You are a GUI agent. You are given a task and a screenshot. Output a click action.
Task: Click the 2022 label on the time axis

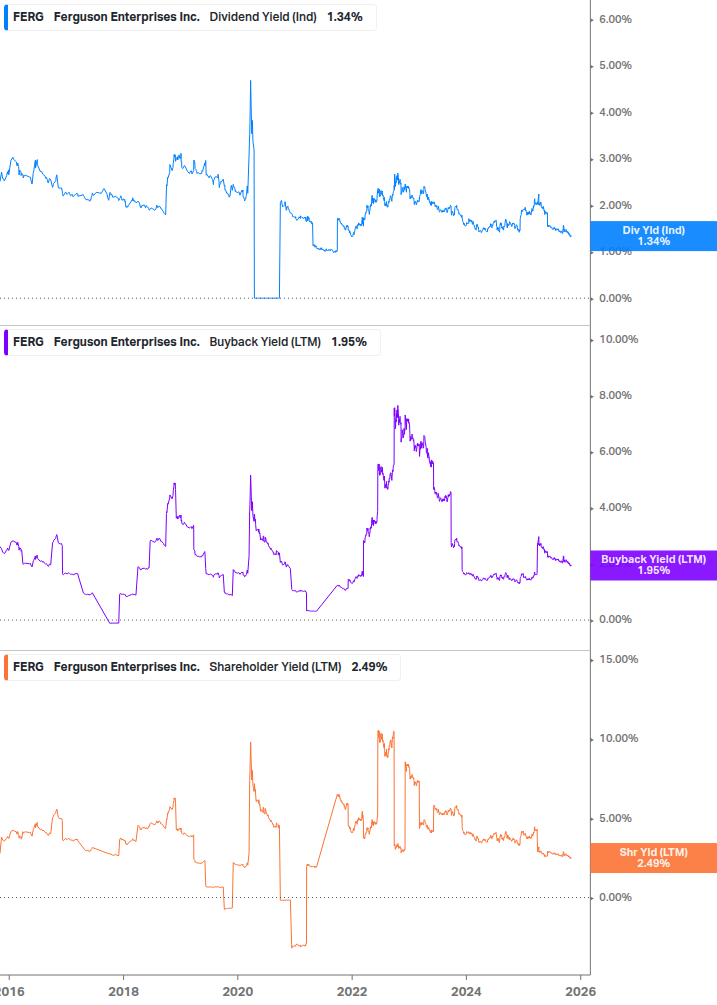(352, 991)
